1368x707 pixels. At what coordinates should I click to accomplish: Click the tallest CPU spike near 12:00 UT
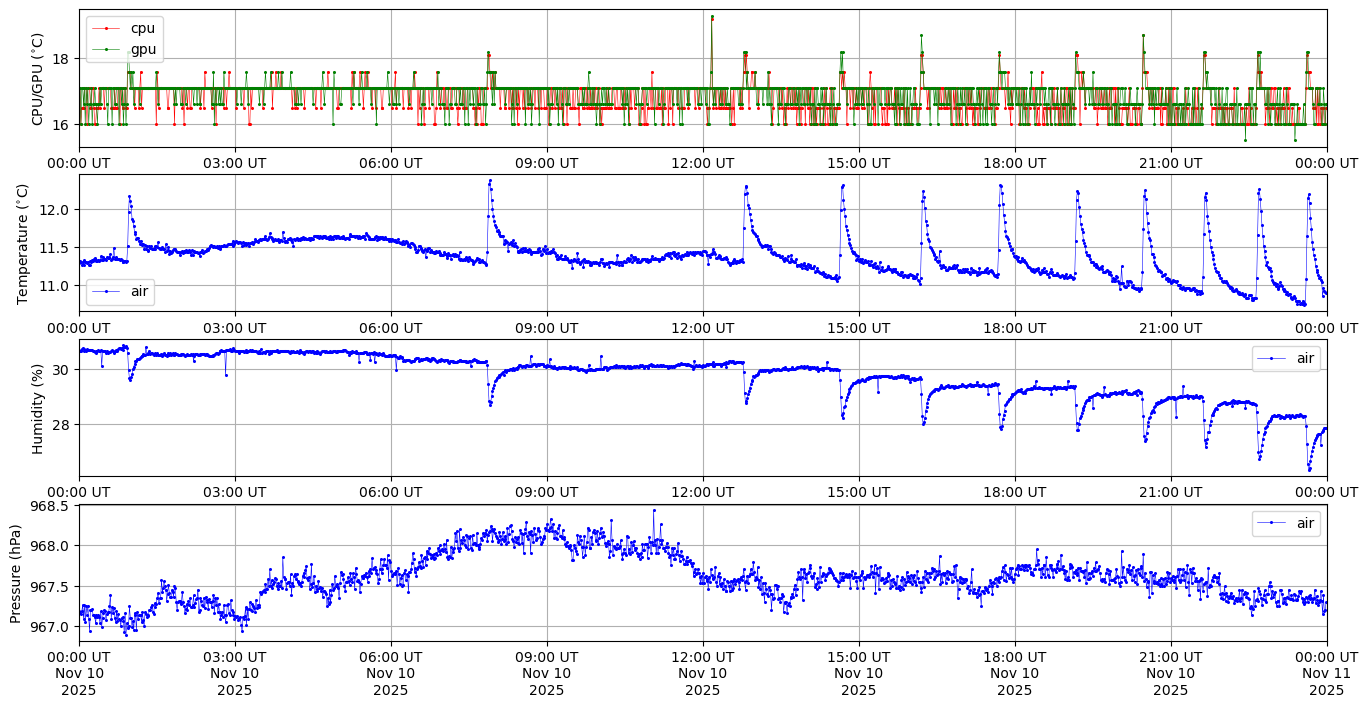[x=712, y=17]
